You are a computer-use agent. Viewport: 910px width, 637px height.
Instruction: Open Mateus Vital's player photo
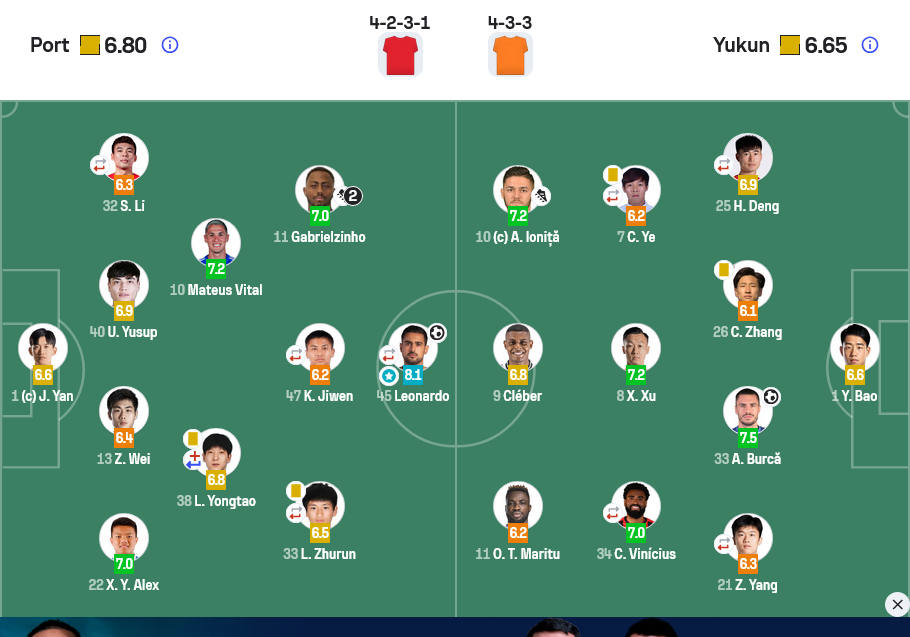[x=216, y=242]
